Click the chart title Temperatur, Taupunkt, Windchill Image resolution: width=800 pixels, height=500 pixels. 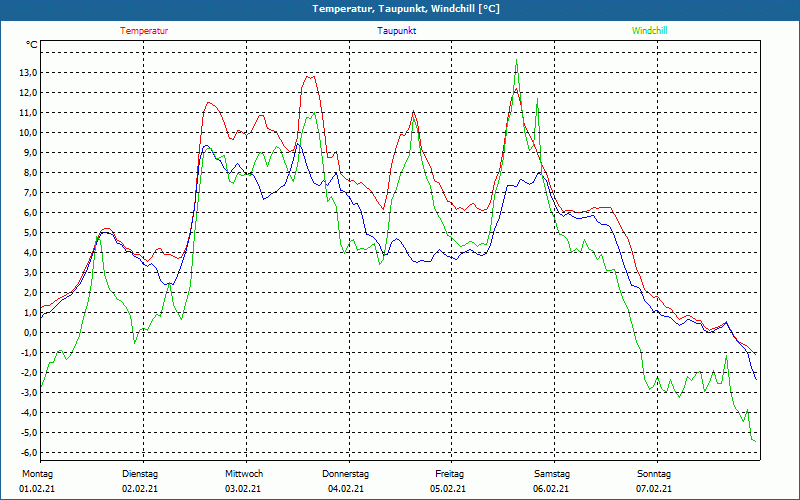coord(406,9)
